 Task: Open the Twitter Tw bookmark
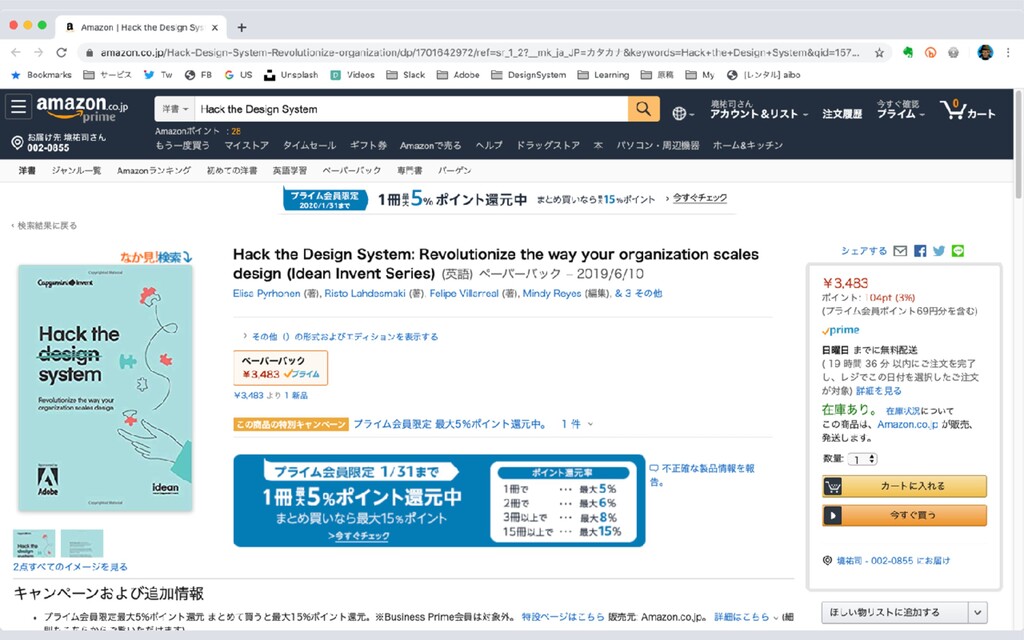point(158,75)
